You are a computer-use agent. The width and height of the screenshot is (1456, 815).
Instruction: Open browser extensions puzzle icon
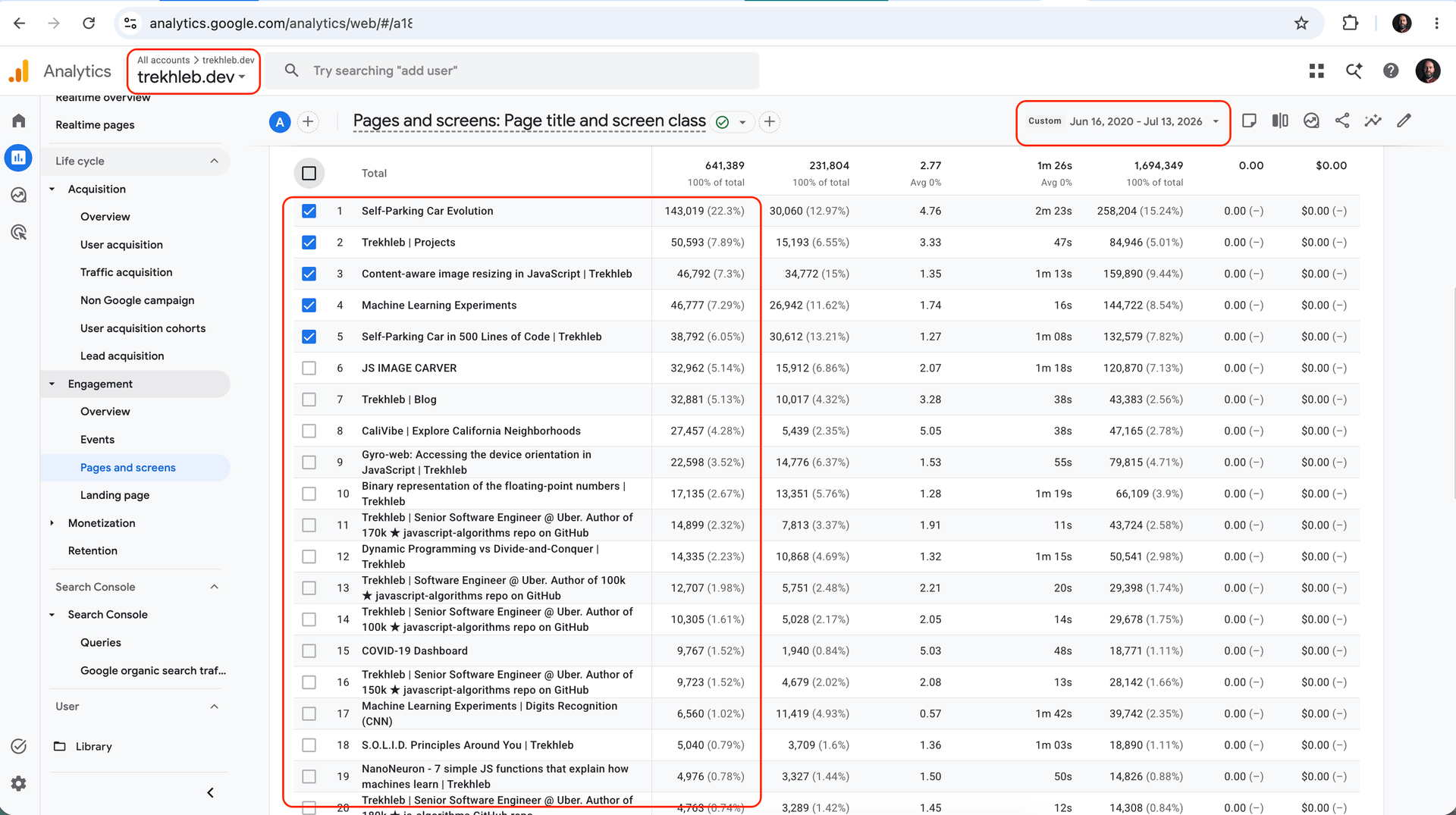1350,24
